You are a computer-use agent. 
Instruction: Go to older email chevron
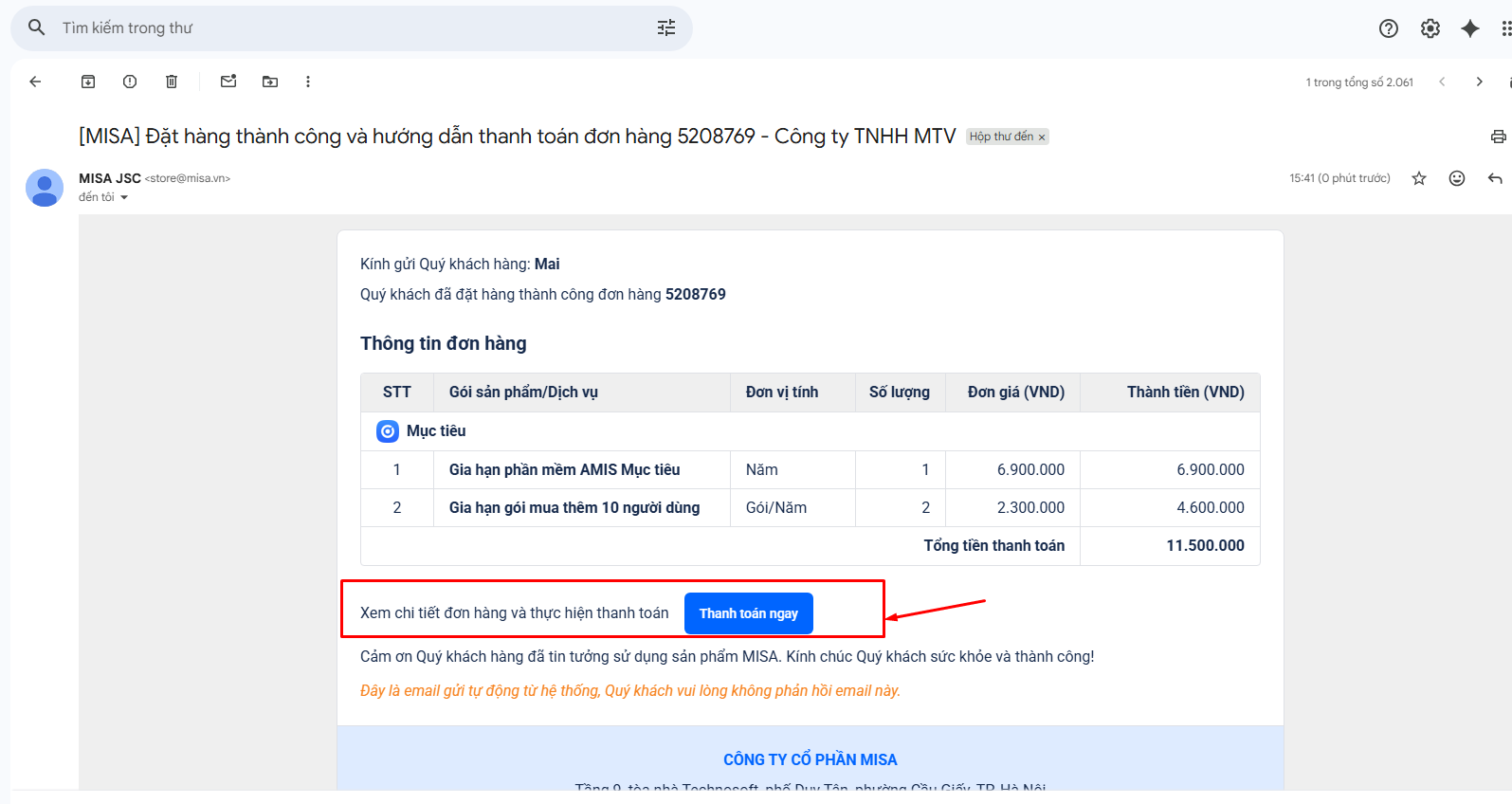click(x=1479, y=82)
